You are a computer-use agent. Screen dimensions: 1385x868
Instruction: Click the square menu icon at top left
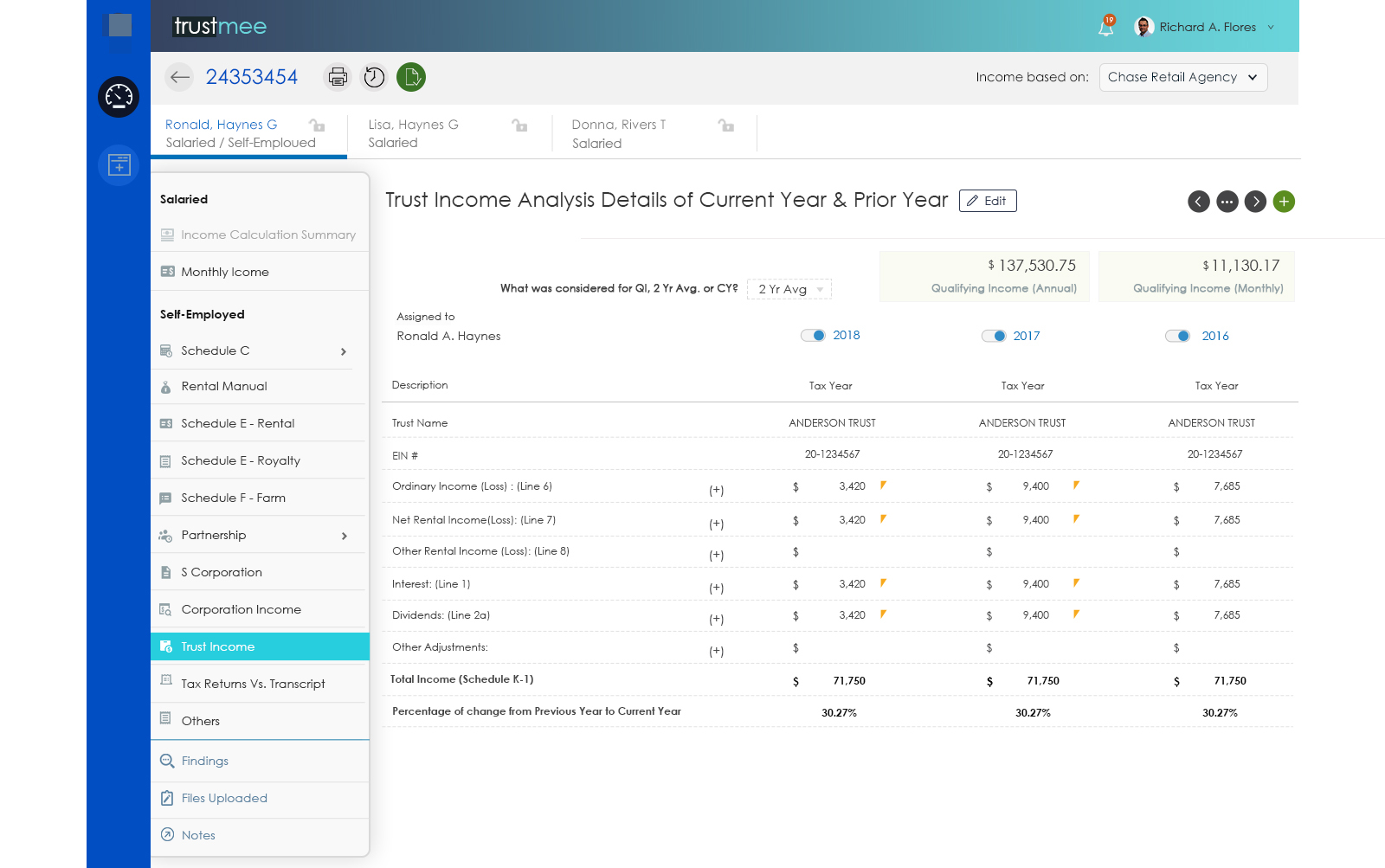tap(120, 25)
